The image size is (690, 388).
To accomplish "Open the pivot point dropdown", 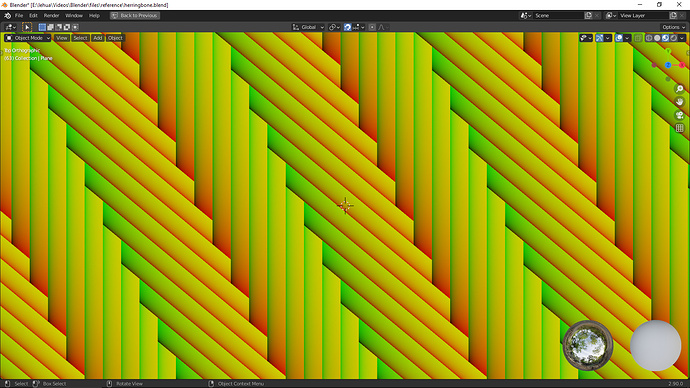I will (334, 27).
